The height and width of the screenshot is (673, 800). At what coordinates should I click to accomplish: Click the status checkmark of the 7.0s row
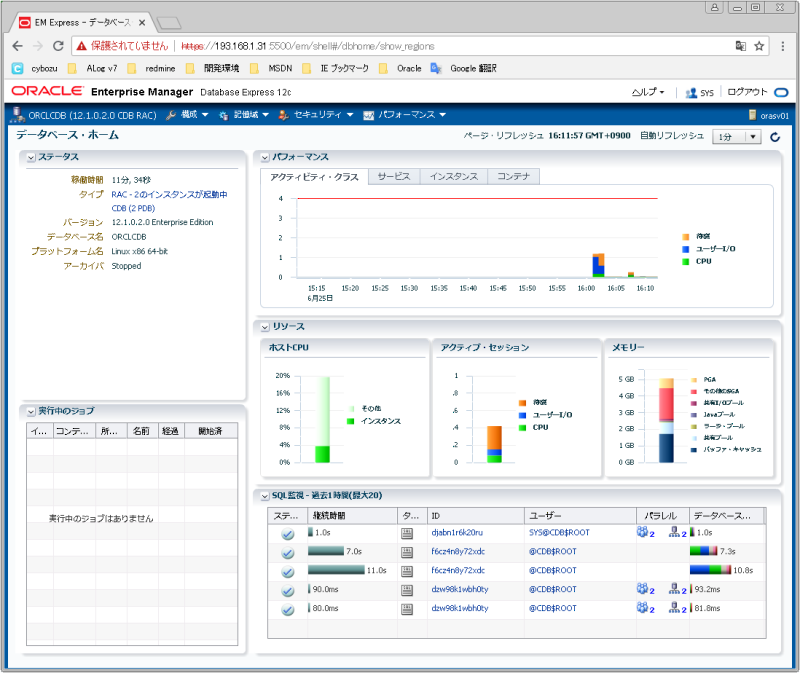pos(288,553)
